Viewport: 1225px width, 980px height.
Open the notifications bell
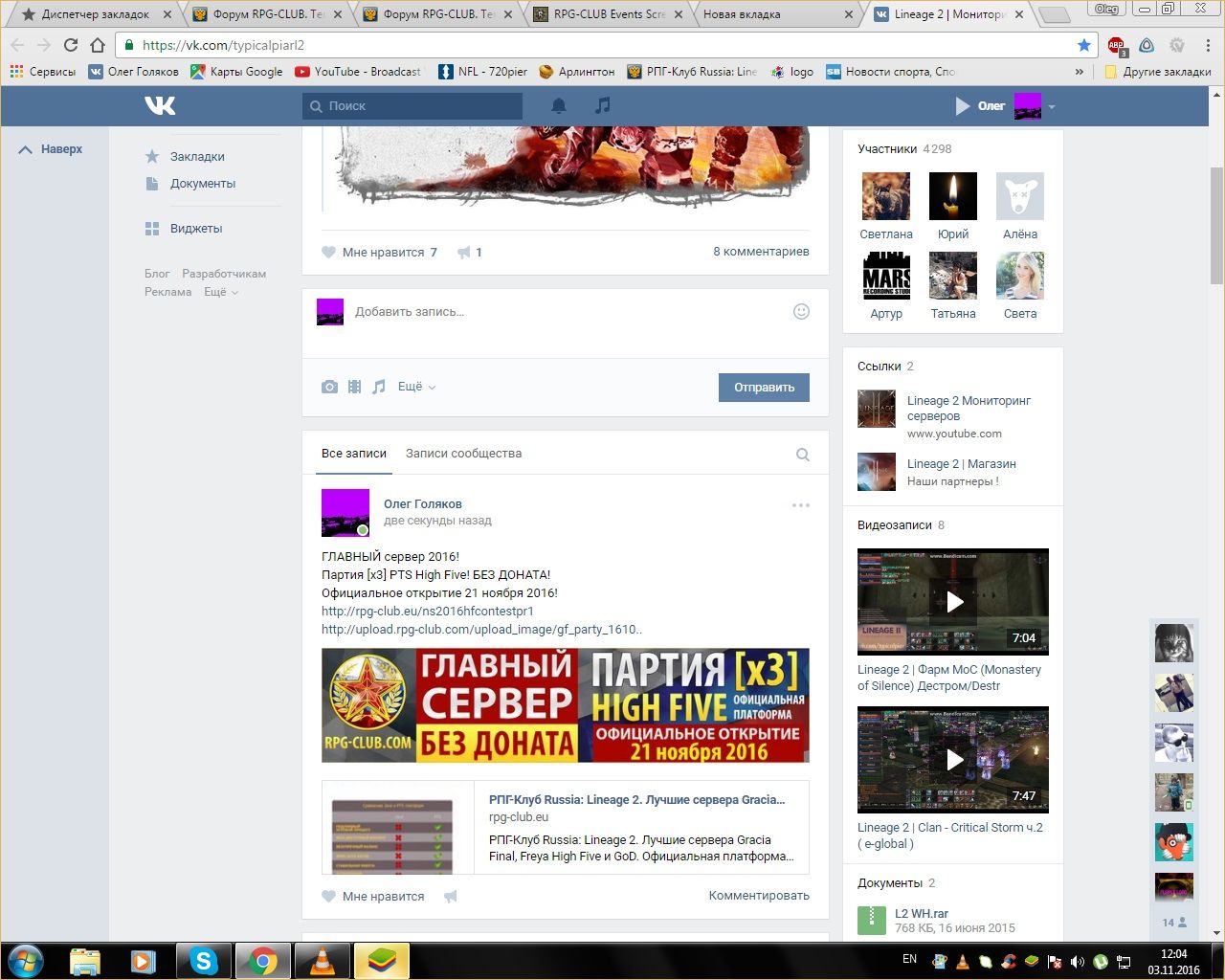coord(559,105)
